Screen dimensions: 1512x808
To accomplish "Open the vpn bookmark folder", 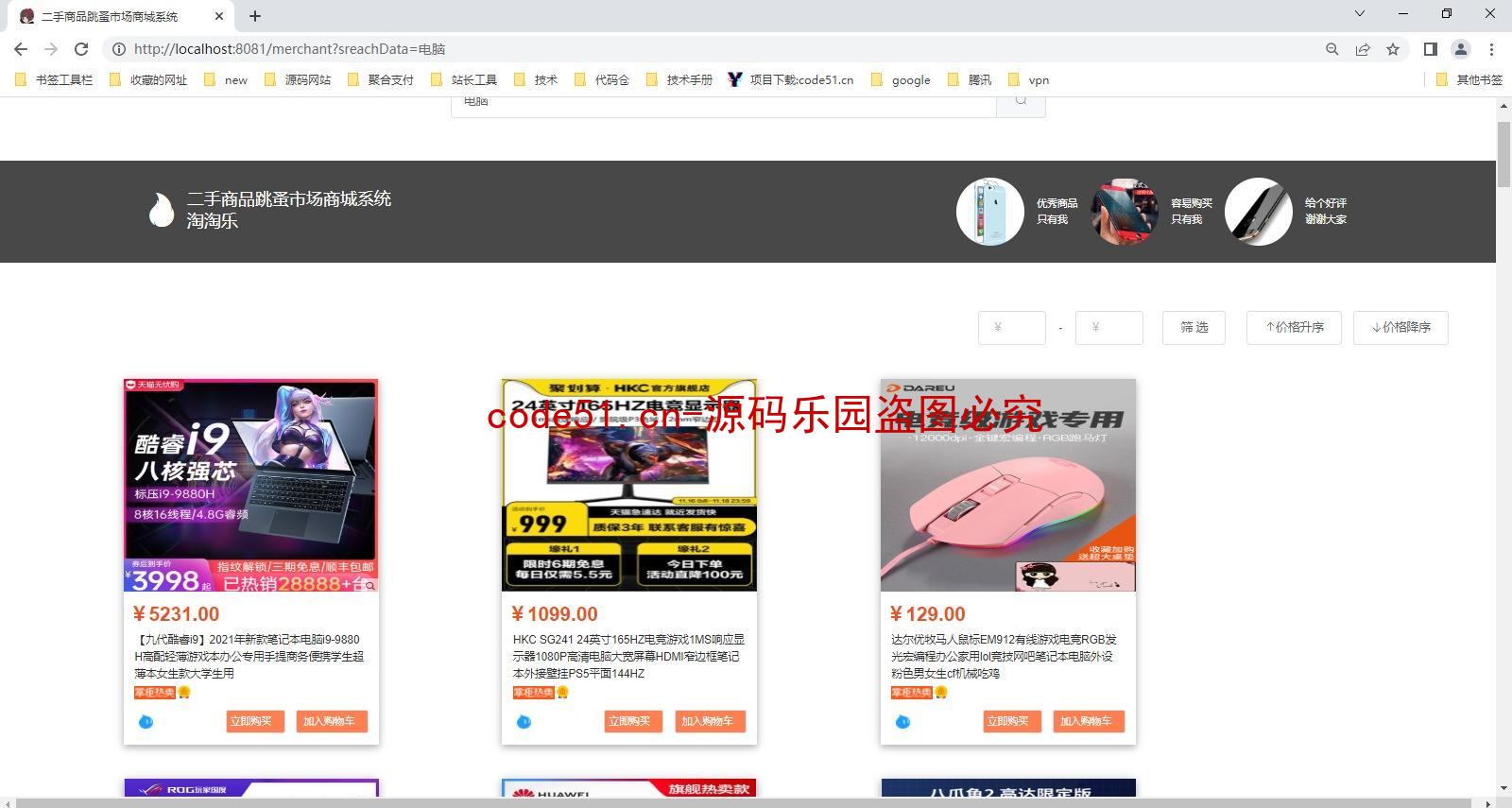I will [1028, 80].
